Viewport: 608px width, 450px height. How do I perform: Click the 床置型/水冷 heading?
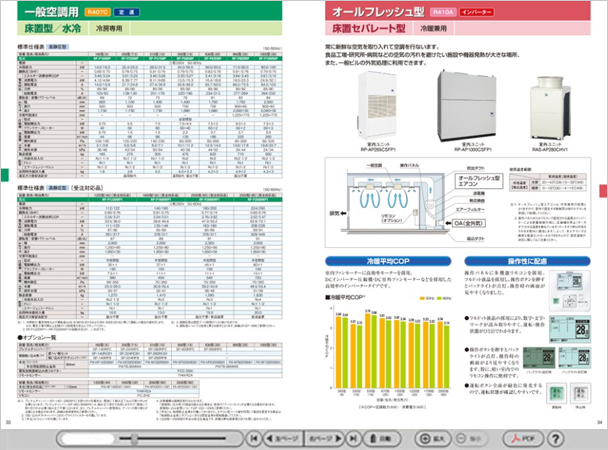(x=53, y=28)
